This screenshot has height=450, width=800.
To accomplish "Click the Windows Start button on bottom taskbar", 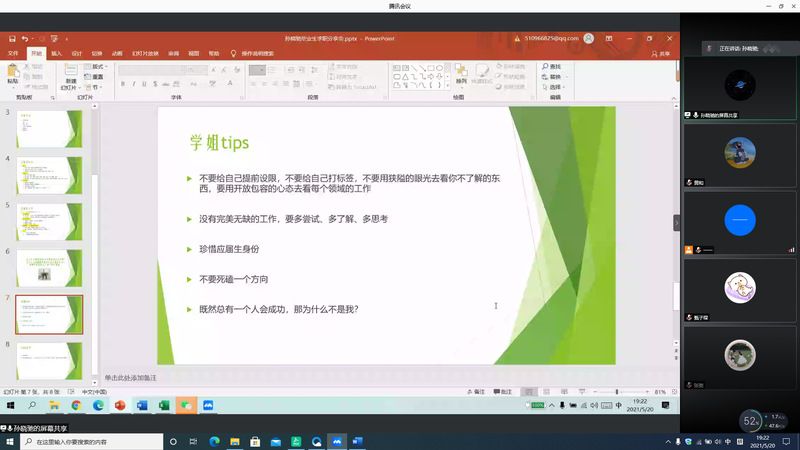I will [x=9, y=442].
